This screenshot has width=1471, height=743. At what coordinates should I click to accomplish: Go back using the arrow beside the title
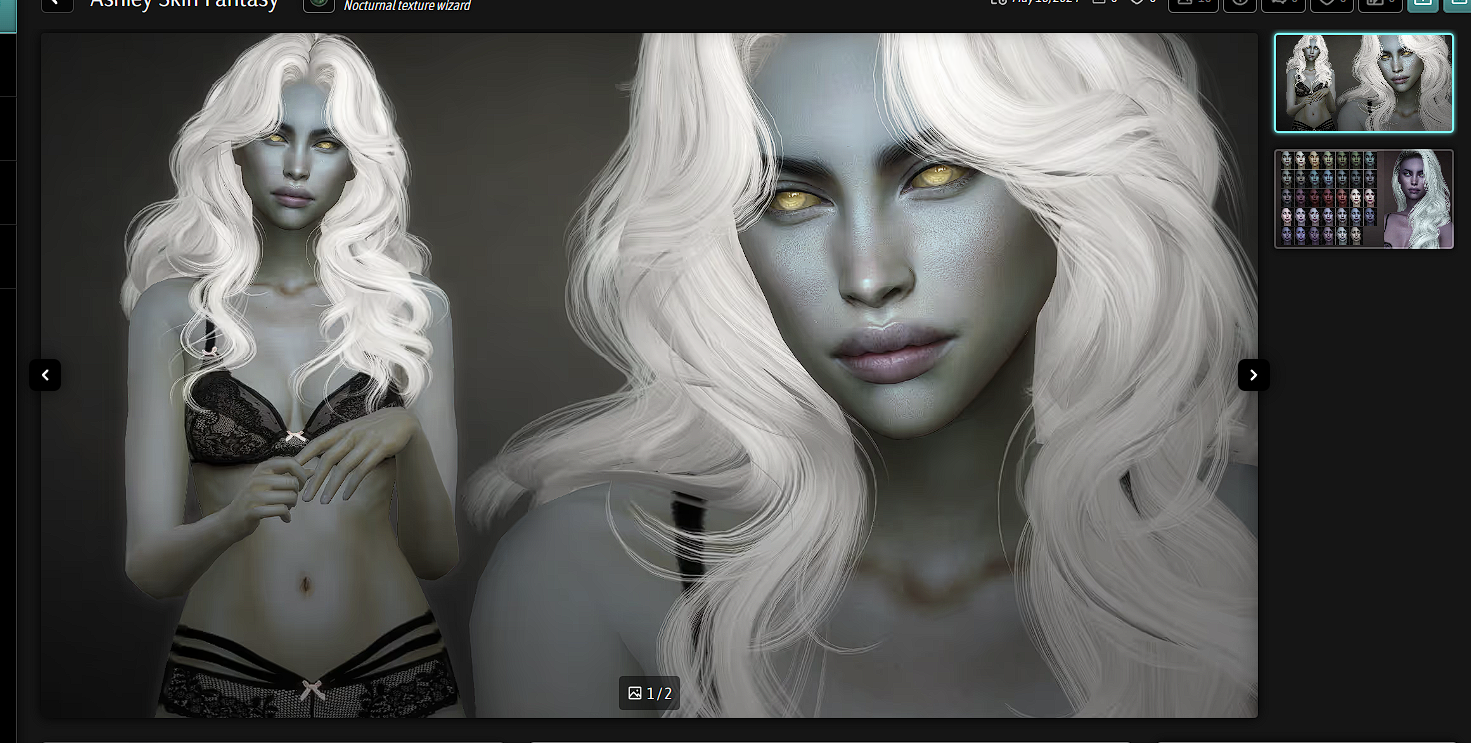(57, 3)
